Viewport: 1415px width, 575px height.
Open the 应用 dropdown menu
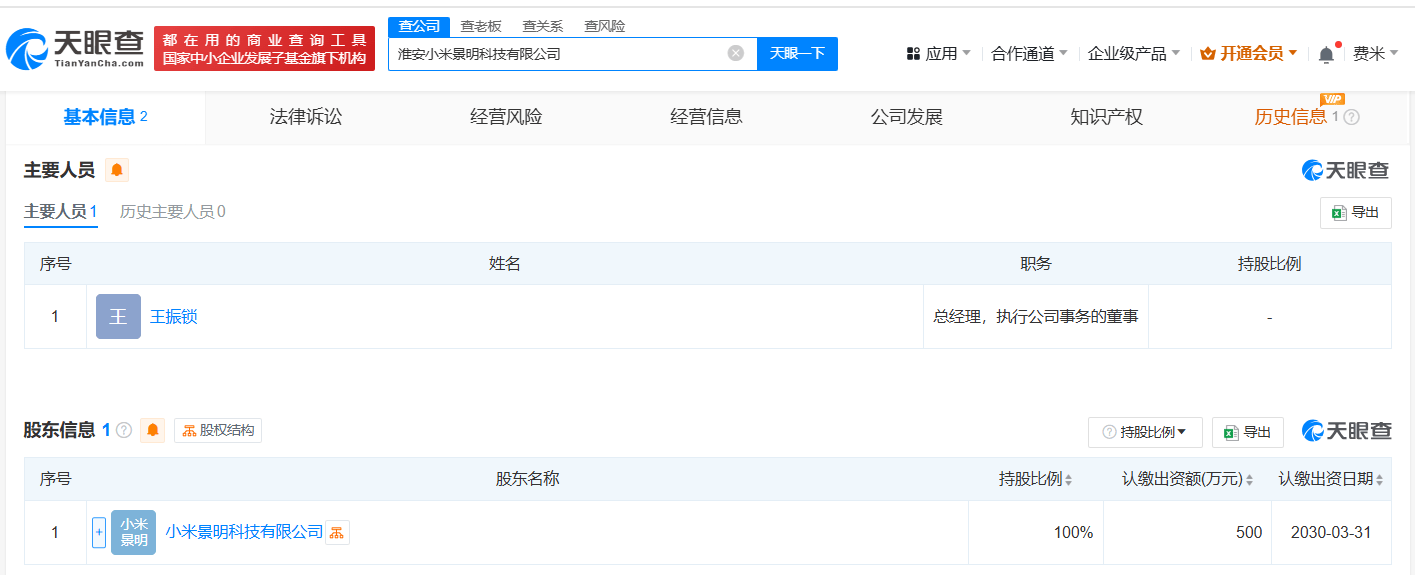pos(938,54)
